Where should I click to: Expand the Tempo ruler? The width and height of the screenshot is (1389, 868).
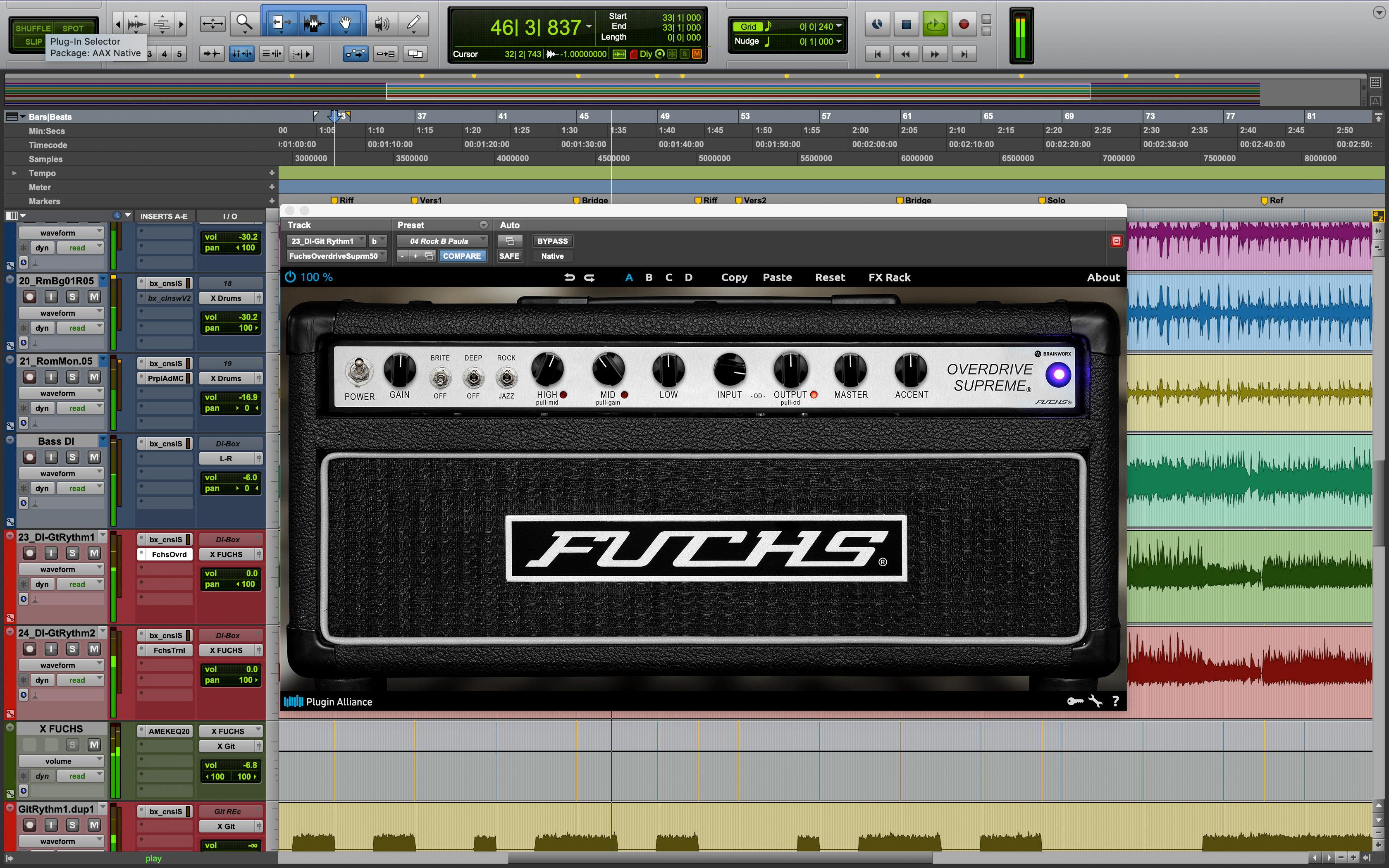point(14,173)
